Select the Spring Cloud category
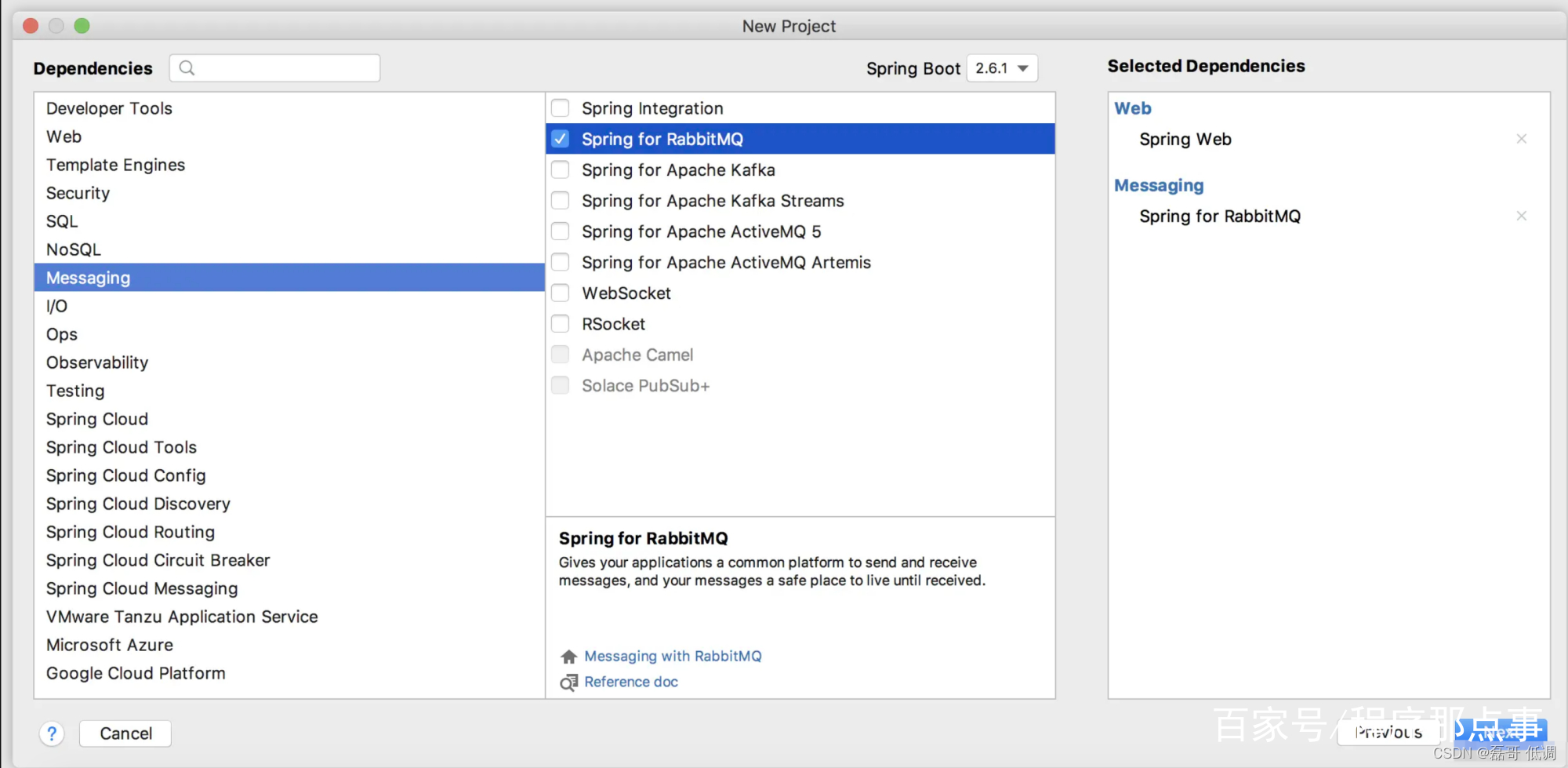 (x=289, y=419)
